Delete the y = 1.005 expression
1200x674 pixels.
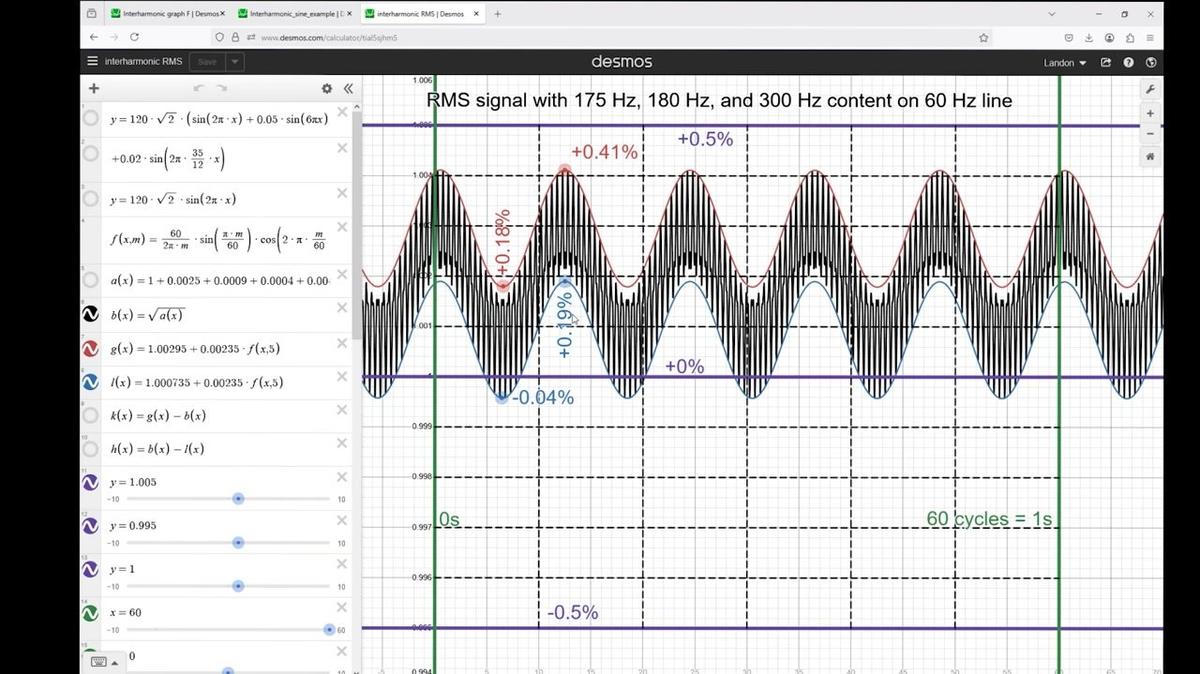point(342,477)
